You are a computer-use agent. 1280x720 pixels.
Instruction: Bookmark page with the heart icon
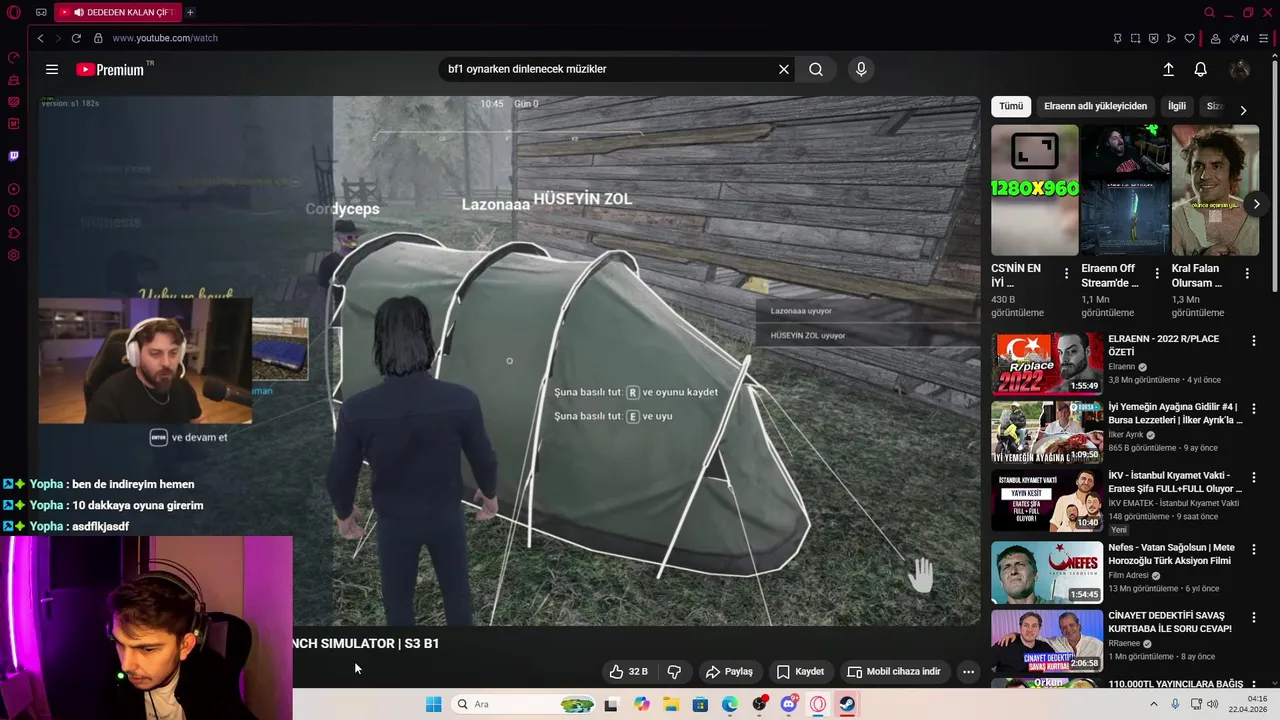point(1189,38)
